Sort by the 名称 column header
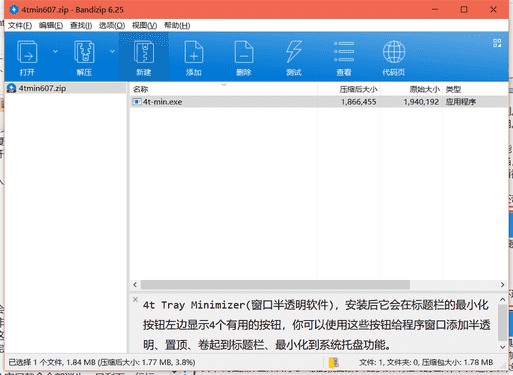The height and width of the screenshot is (375, 513). [x=224, y=89]
